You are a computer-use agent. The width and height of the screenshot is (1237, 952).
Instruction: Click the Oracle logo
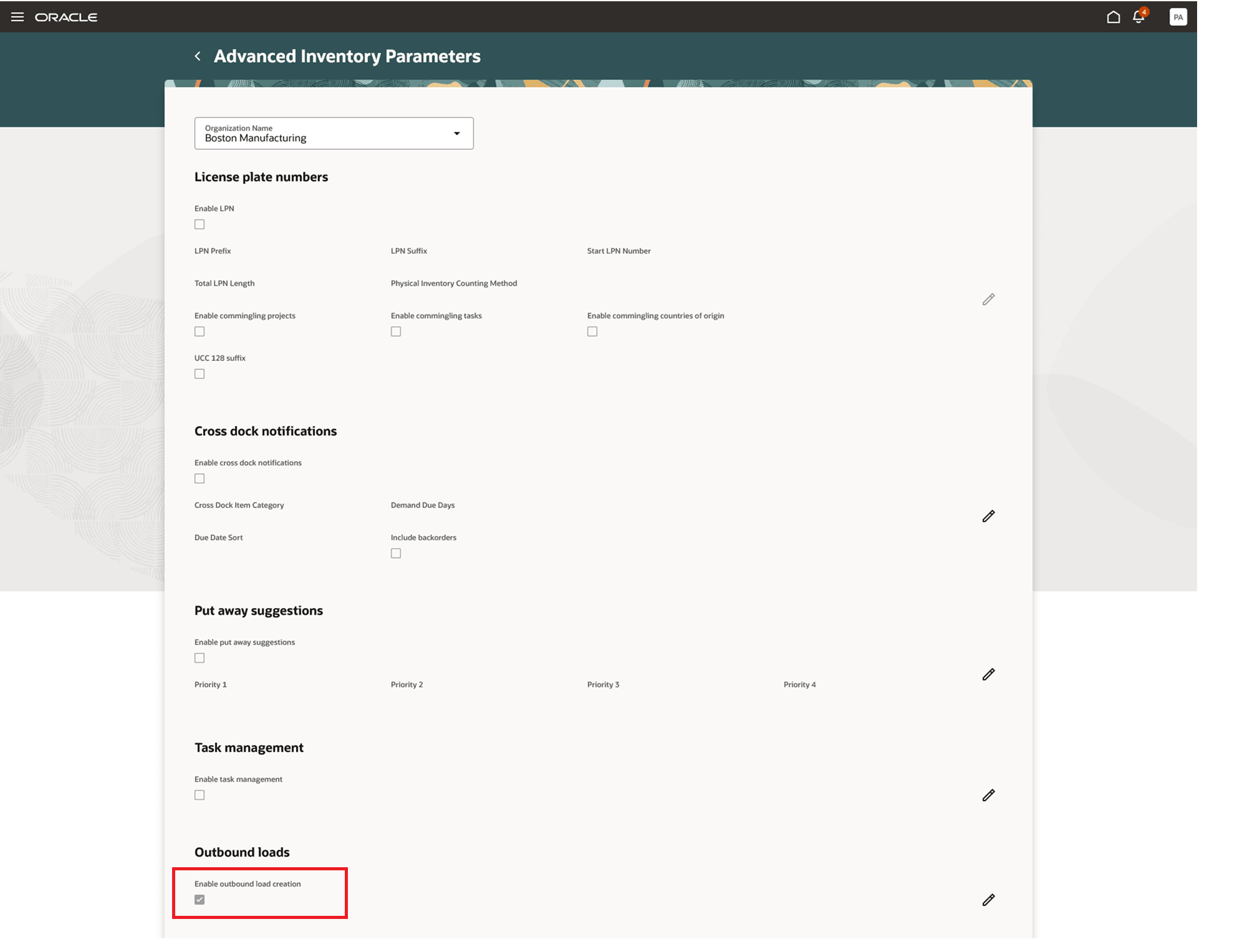click(x=66, y=17)
